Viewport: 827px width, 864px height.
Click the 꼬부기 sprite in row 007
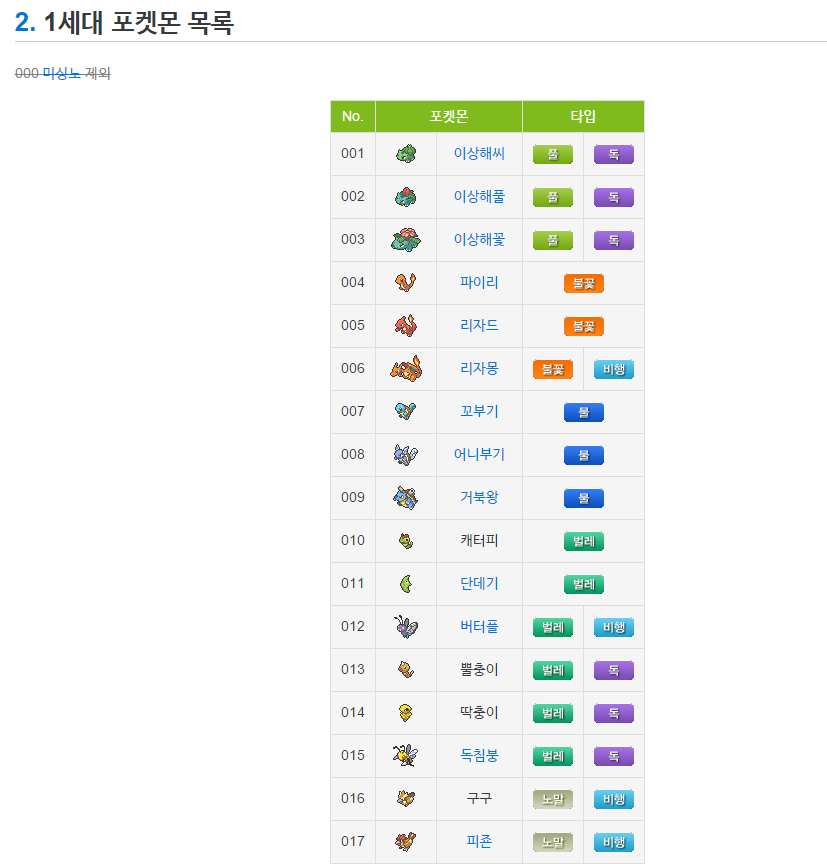pos(406,412)
